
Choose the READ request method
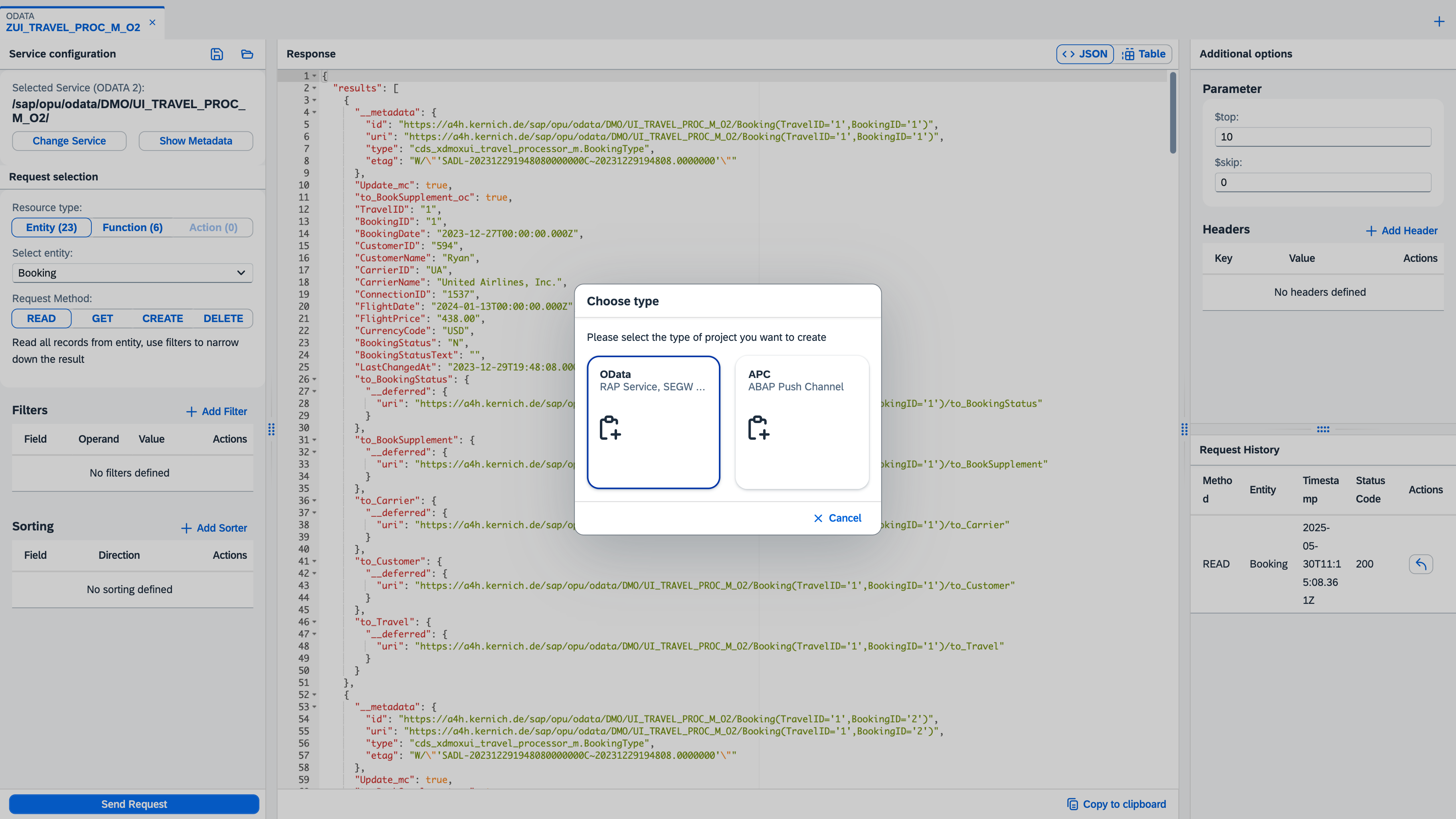click(41, 318)
